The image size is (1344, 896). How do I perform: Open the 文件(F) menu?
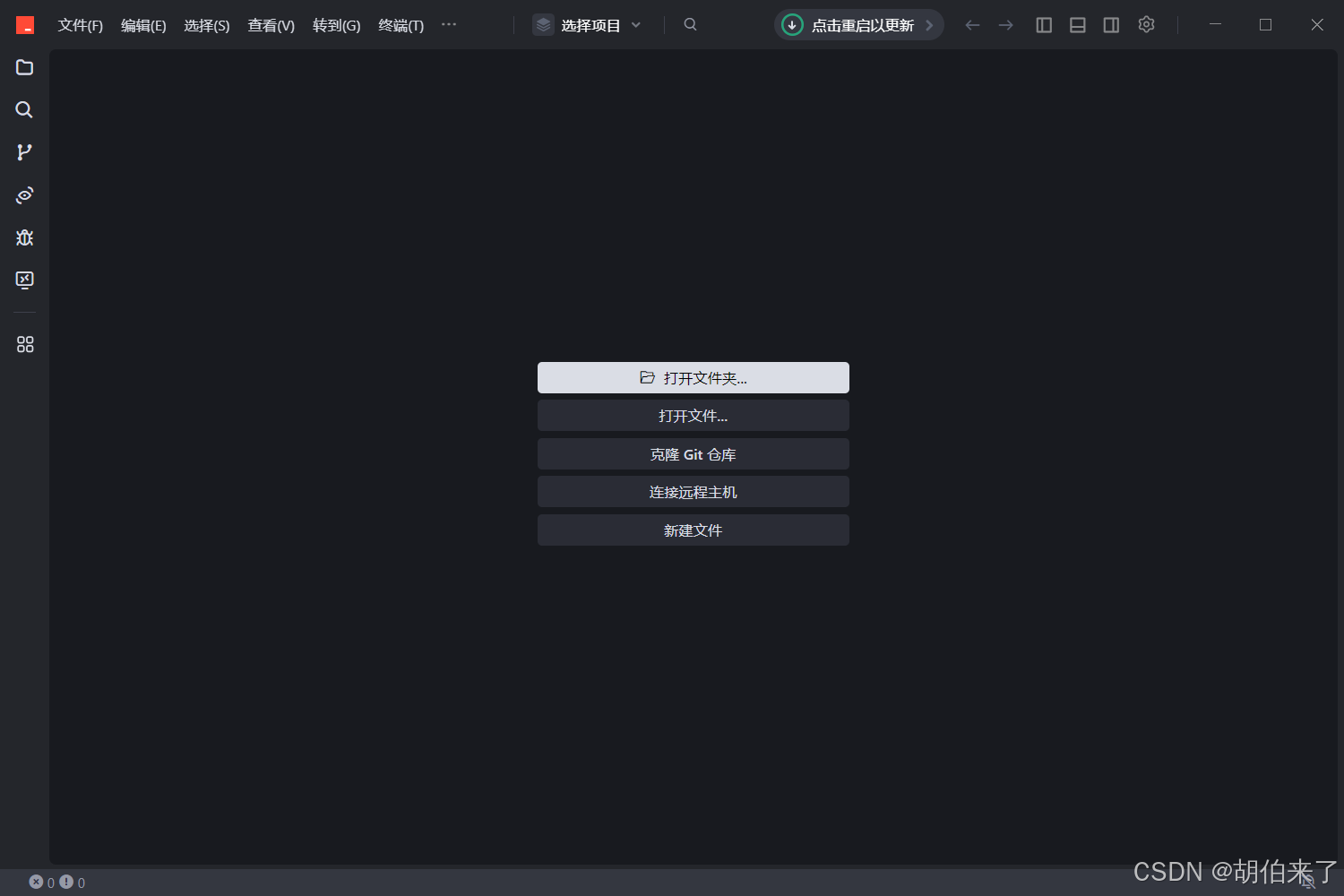tap(80, 25)
